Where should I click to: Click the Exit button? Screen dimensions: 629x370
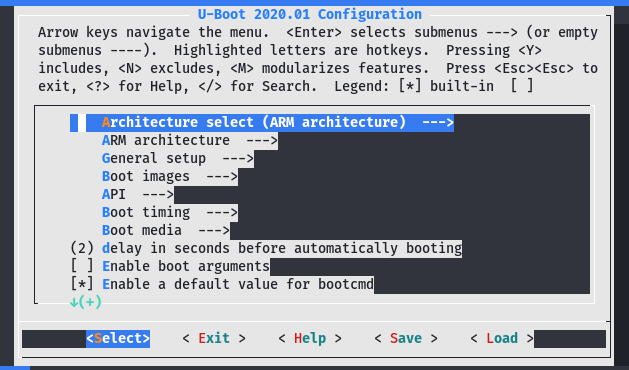point(214,339)
